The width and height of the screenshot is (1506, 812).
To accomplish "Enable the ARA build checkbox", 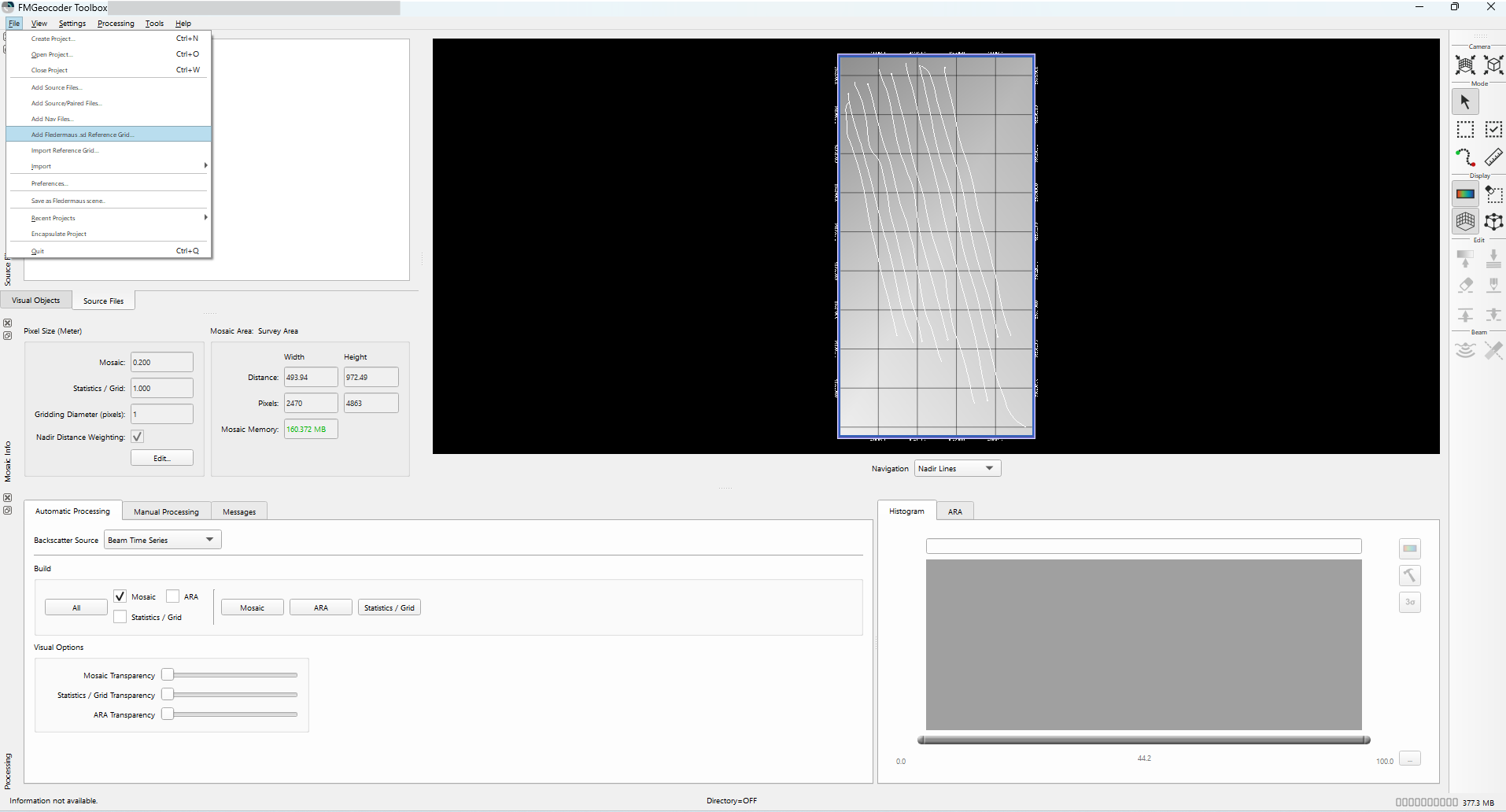I will [173, 596].
